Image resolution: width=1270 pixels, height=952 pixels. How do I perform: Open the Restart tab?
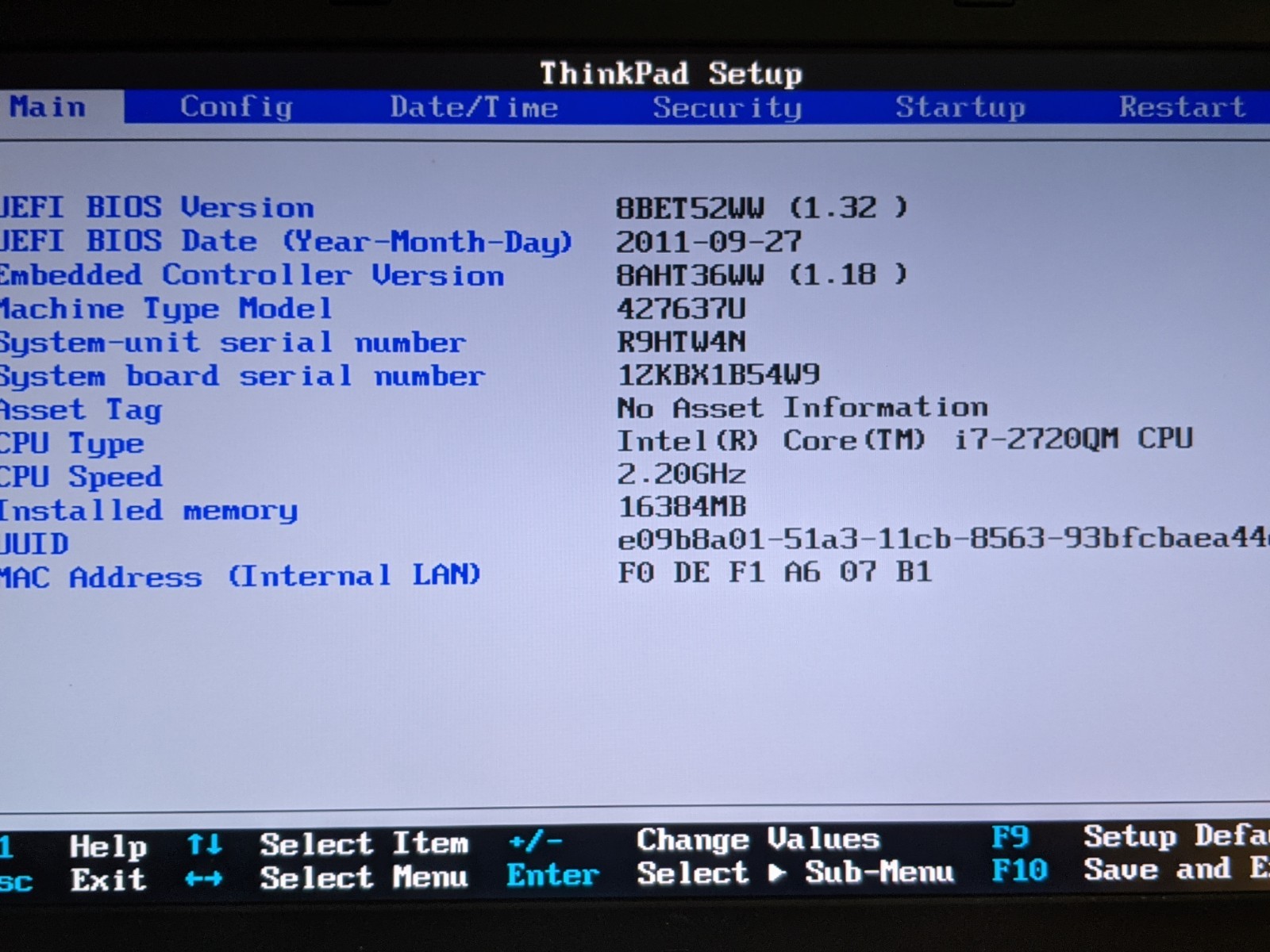[1182, 106]
